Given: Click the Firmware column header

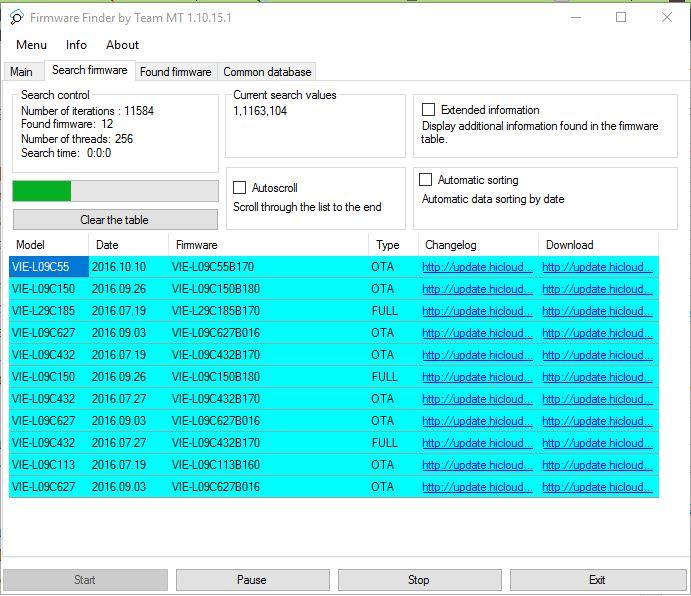Looking at the screenshot, I should coord(268,245).
